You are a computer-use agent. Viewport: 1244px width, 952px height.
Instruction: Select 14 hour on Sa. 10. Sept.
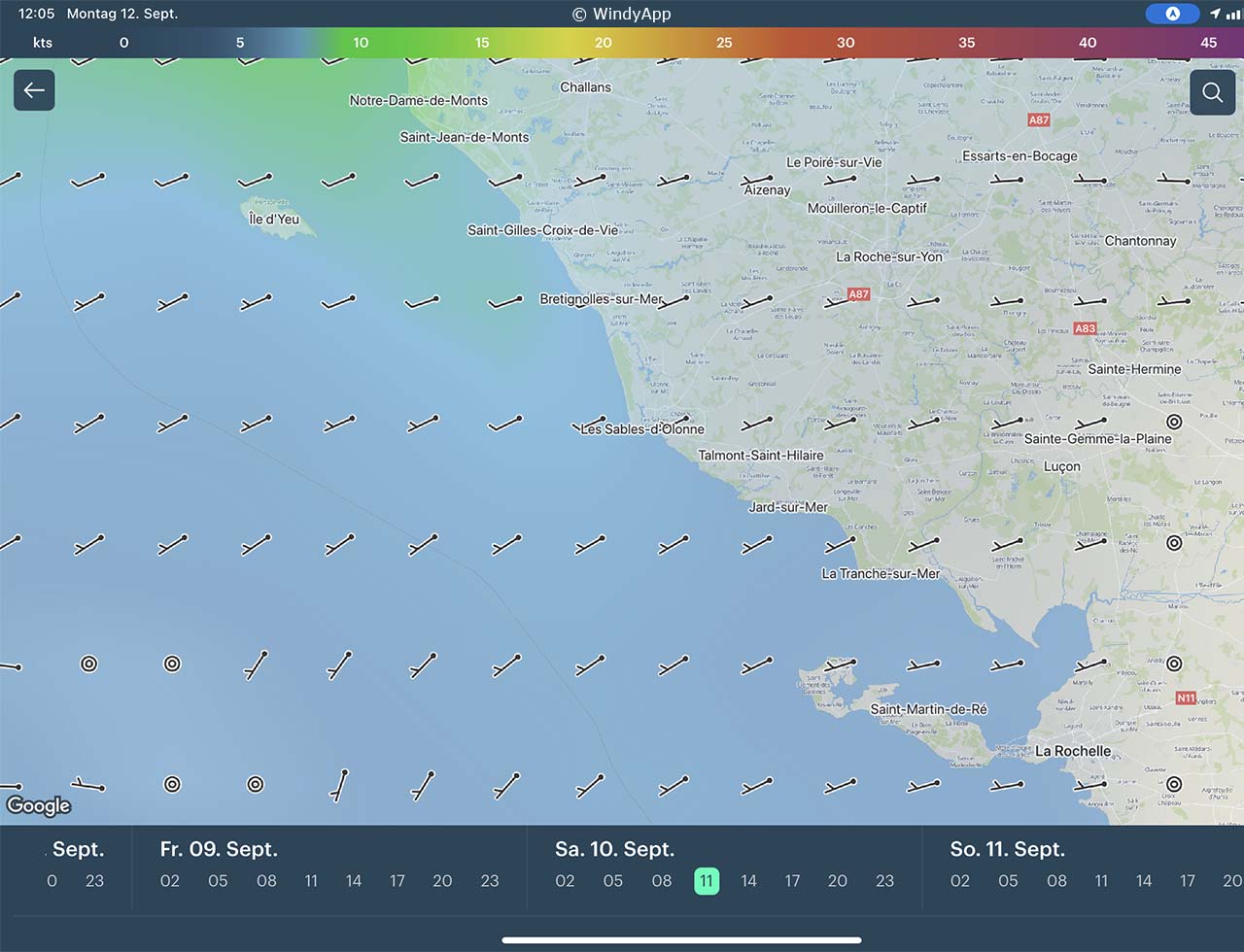coord(748,881)
